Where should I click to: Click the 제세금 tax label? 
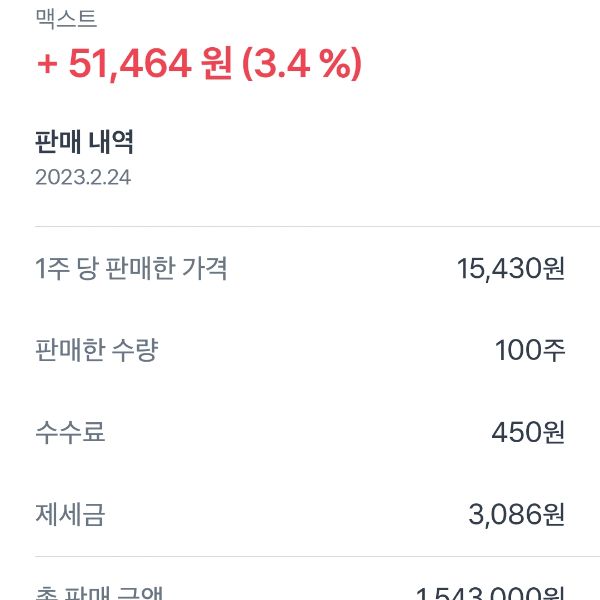[x=70, y=514]
